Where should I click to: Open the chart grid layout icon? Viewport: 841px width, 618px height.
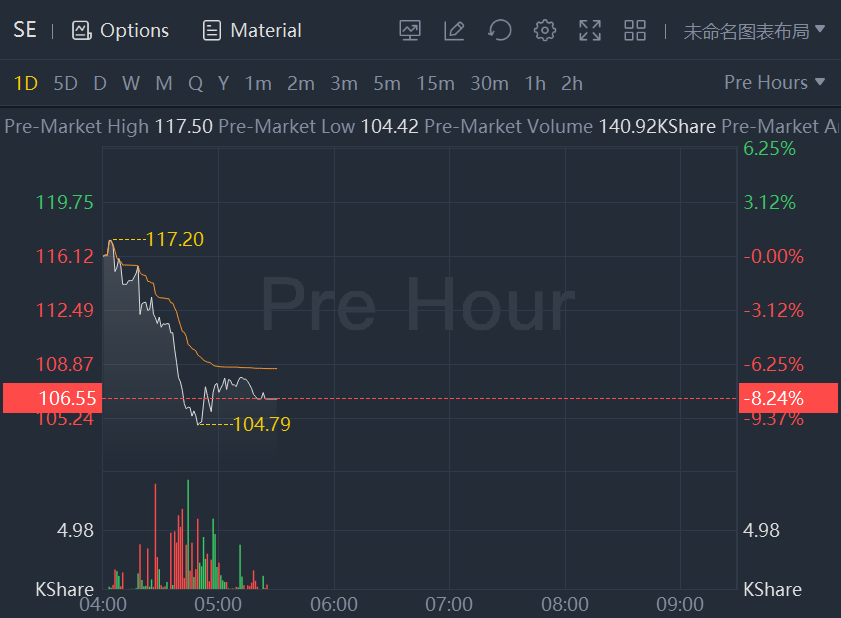(x=635, y=30)
